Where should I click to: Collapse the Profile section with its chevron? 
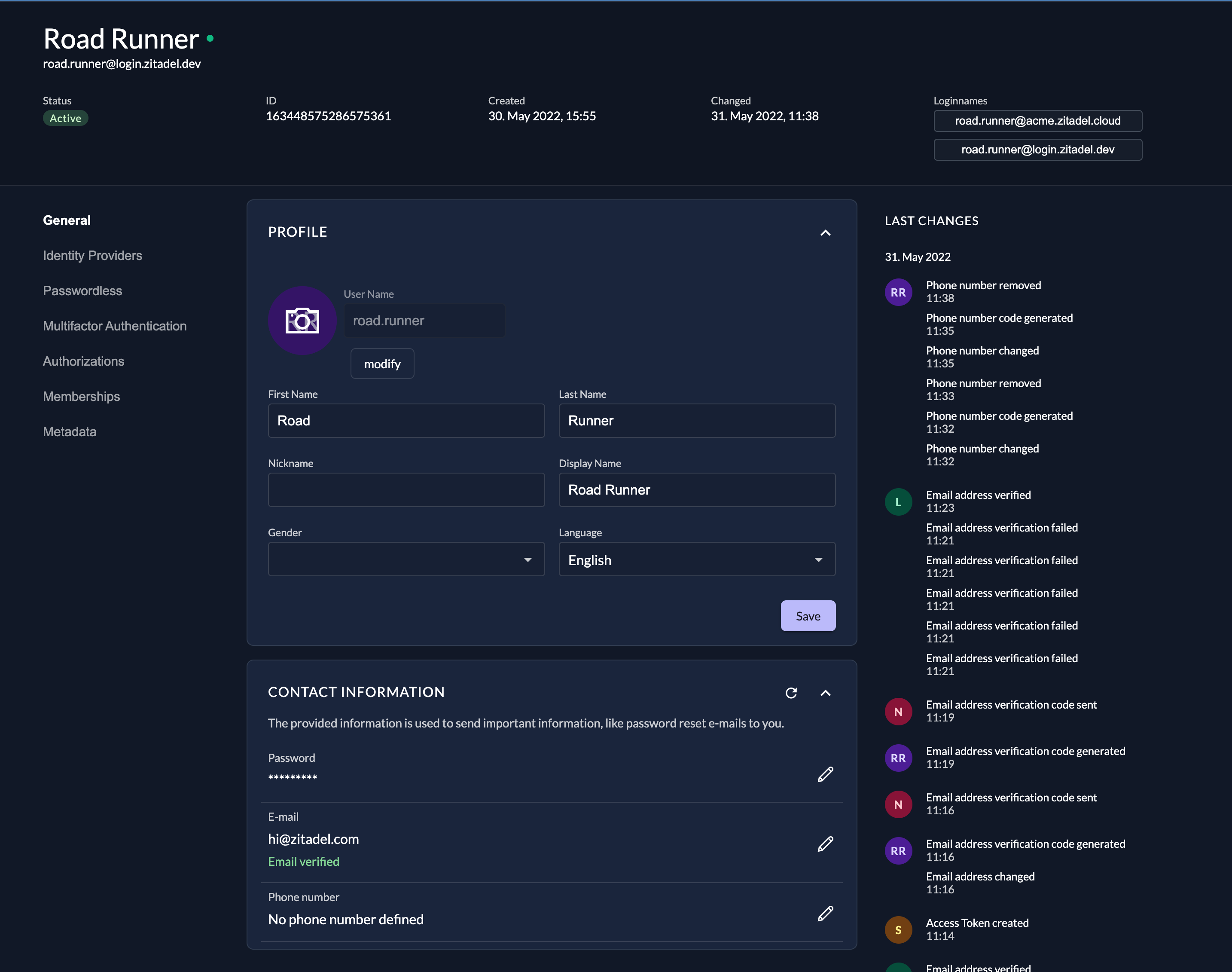pos(825,233)
